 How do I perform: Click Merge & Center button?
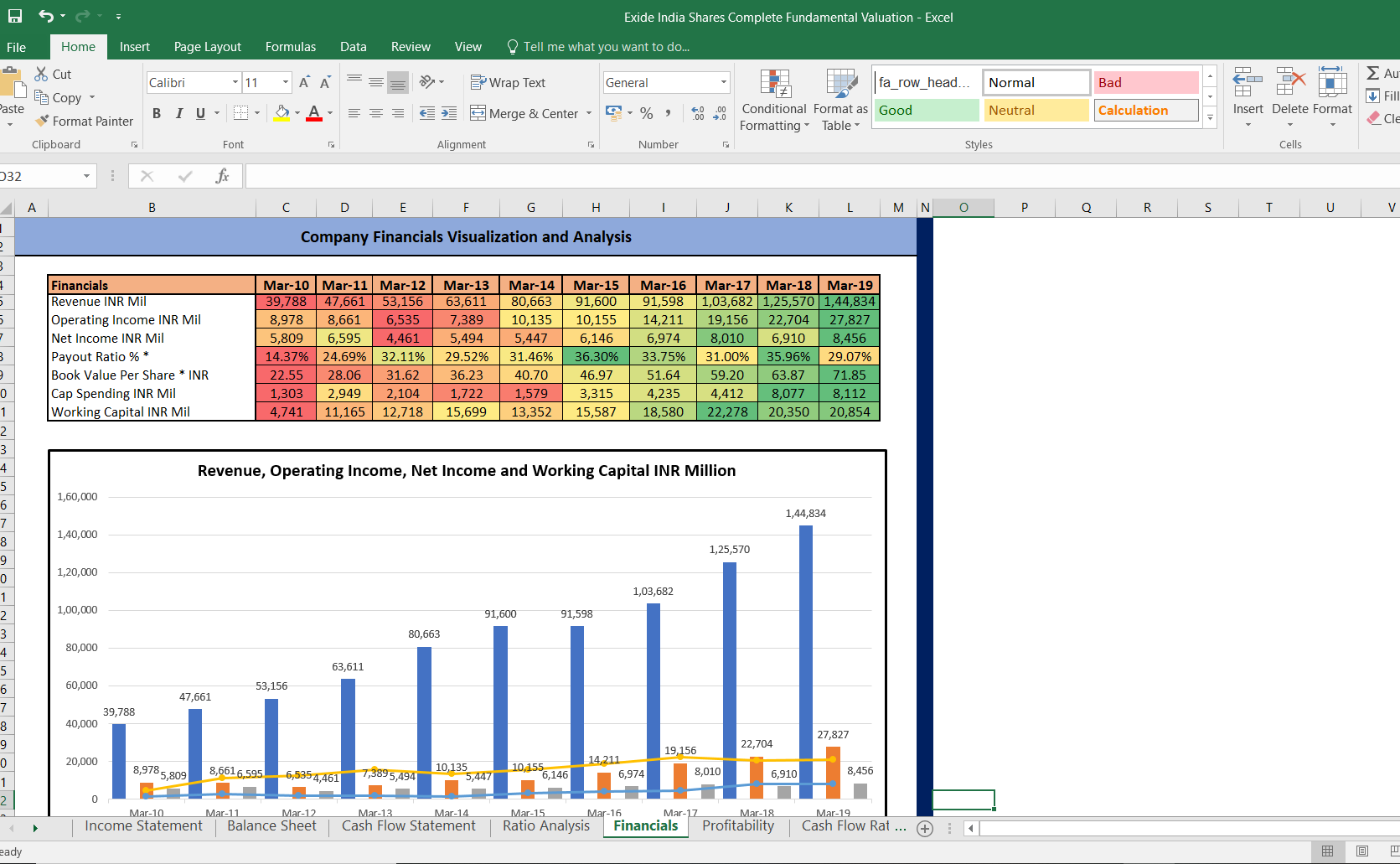[524, 113]
